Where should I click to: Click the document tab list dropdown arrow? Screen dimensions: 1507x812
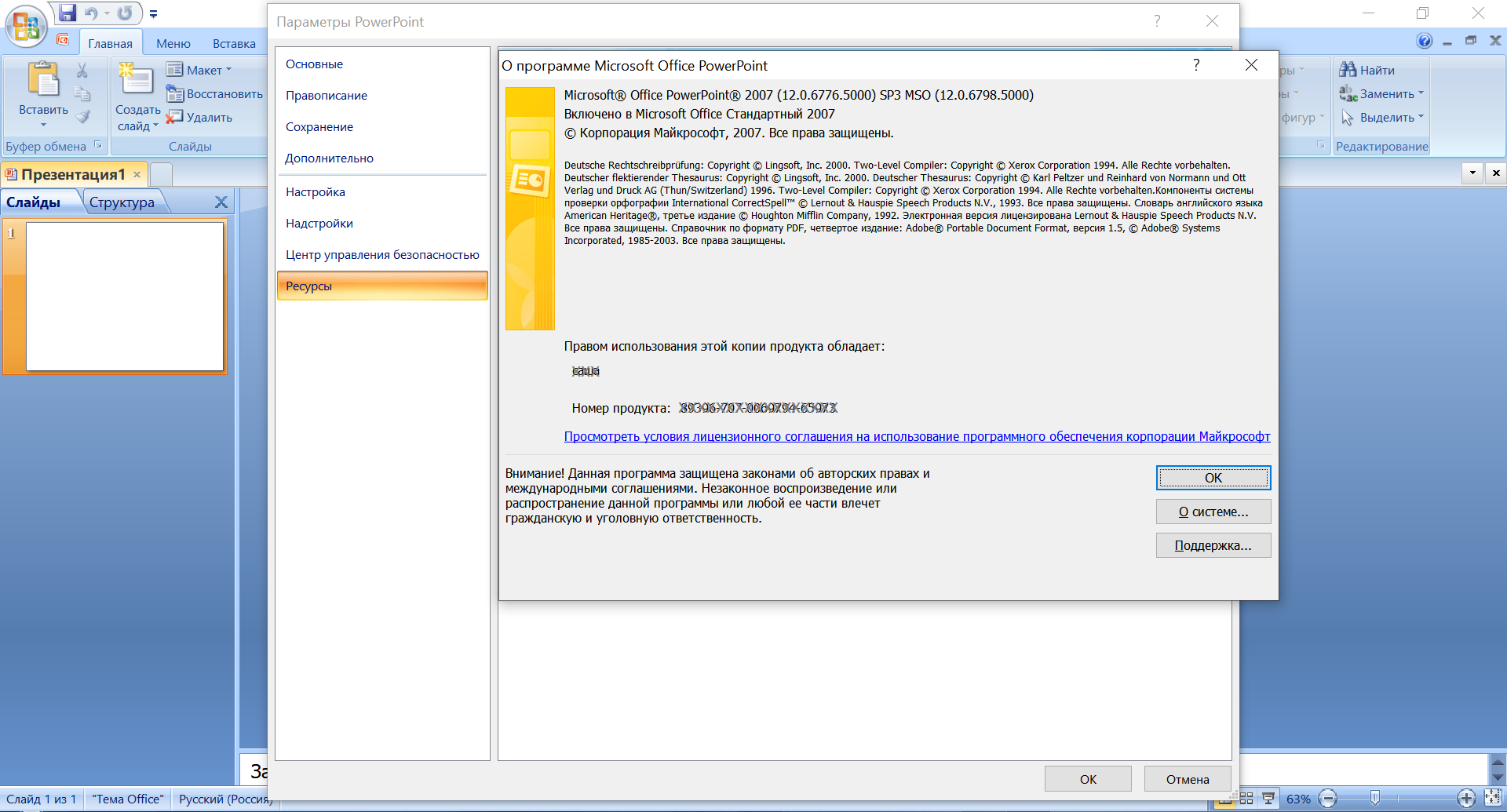(1472, 173)
